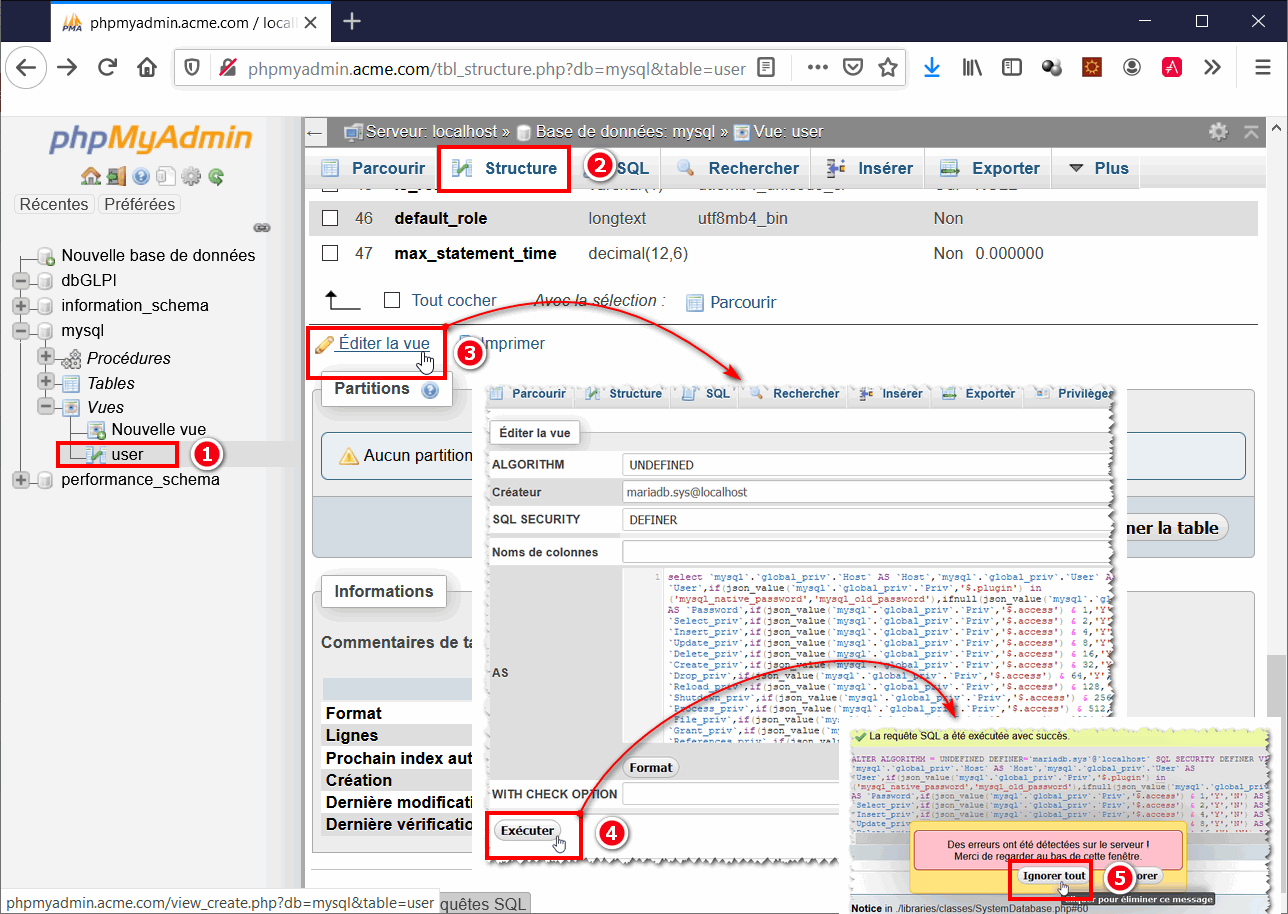Screen dimensions: 1288x914
Task: Go back with the Firefox back arrow
Action: pos(26,67)
